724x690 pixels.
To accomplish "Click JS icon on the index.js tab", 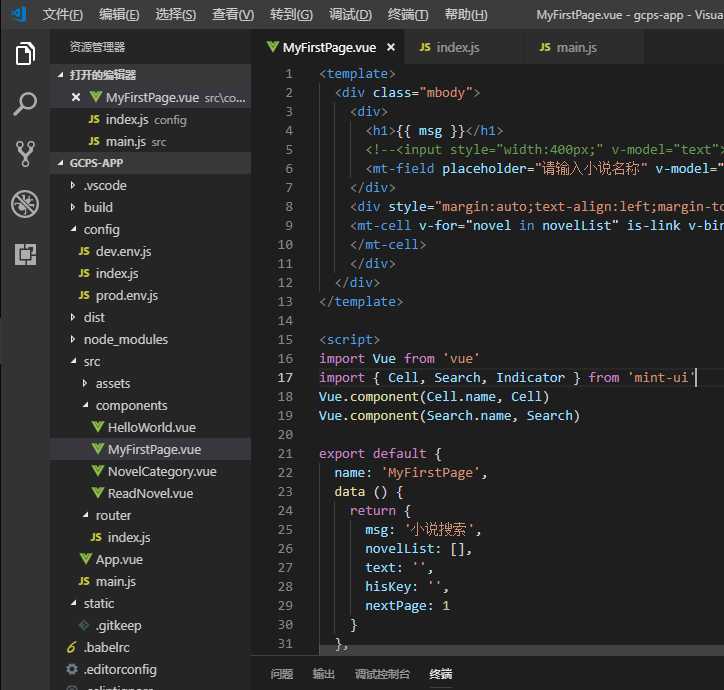I will click(x=425, y=47).
